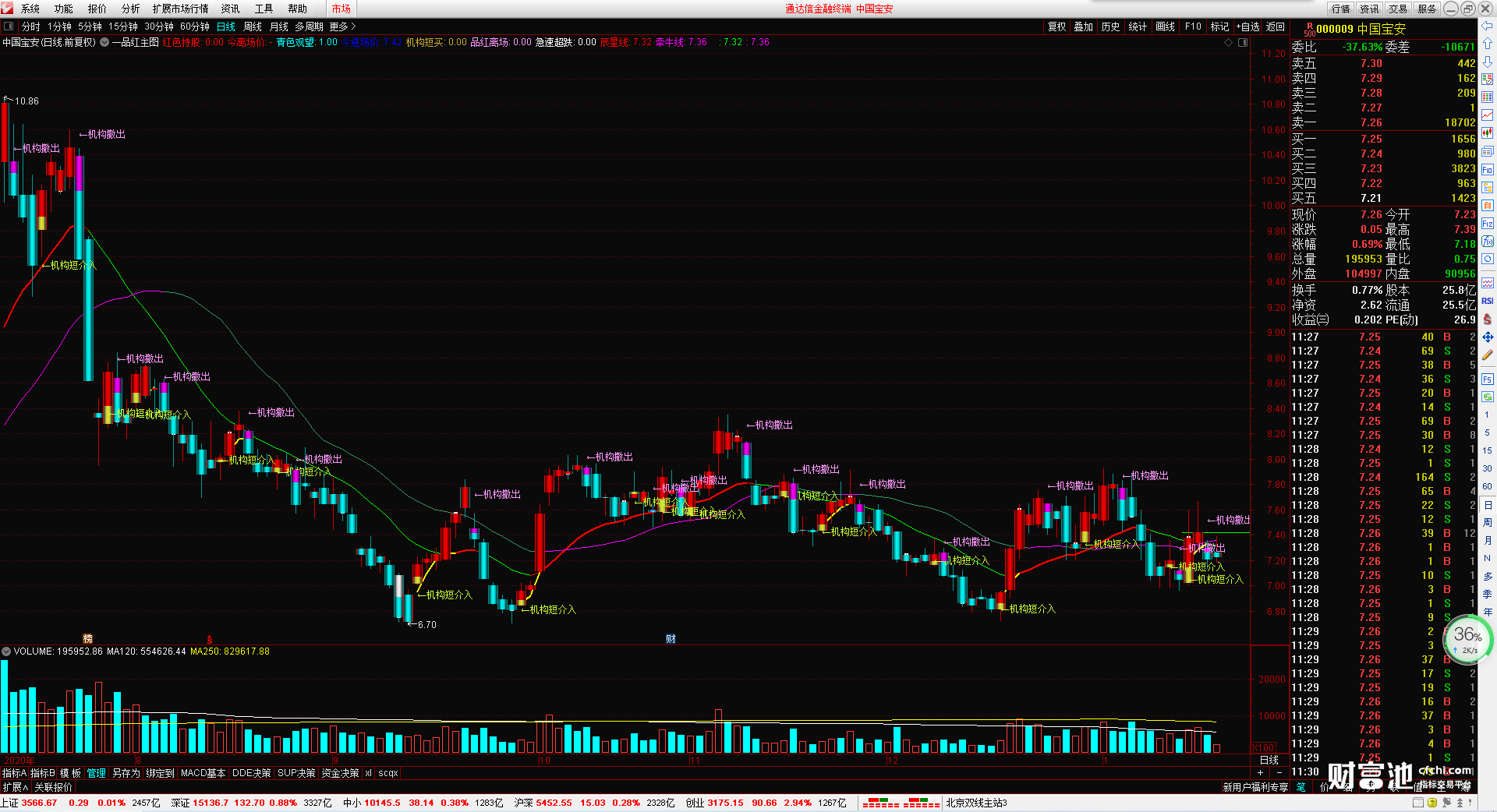This screenshot has height=812, width=1497.
Task: Click the 画线 button
Action: (x=1166, y=26)
